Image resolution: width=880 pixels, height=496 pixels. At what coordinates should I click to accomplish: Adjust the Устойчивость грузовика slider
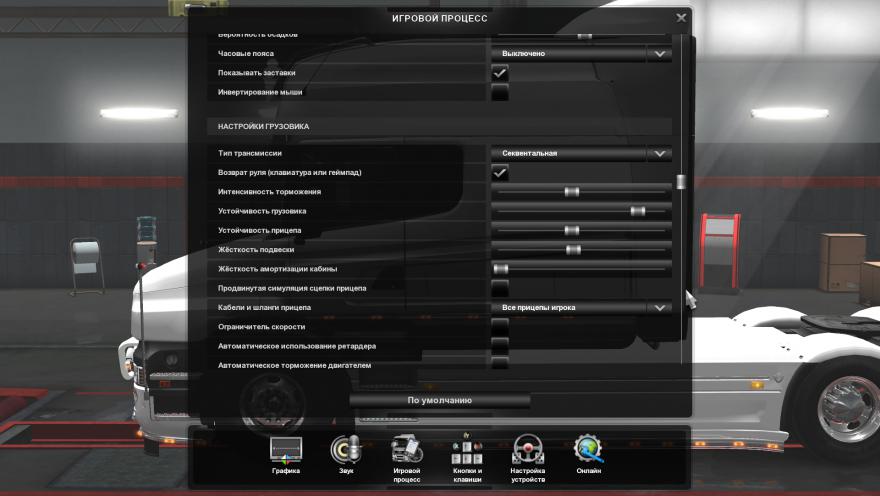coord(637,211)
